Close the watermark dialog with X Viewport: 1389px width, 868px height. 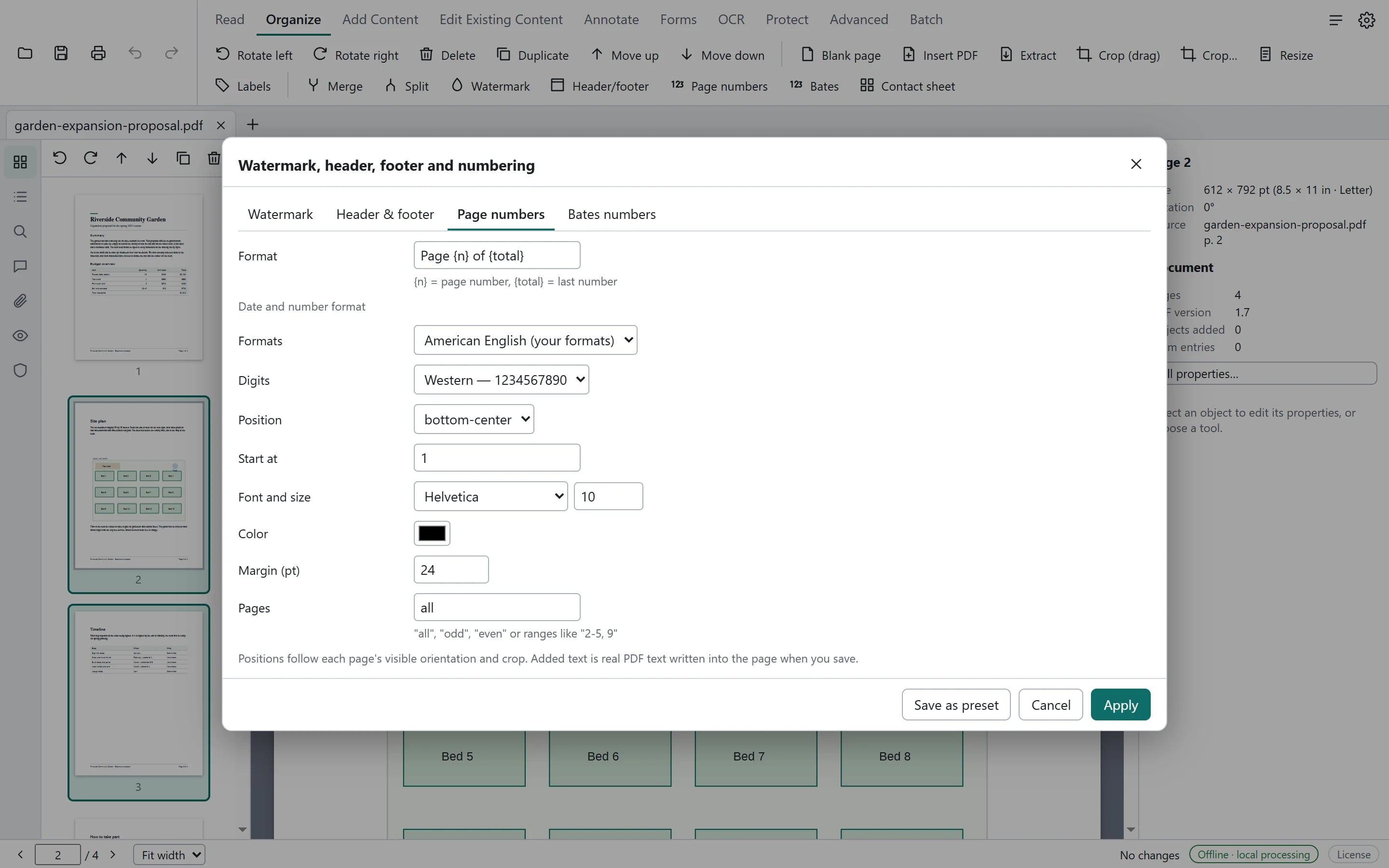pyautogui.click(x=1136, y=164)
